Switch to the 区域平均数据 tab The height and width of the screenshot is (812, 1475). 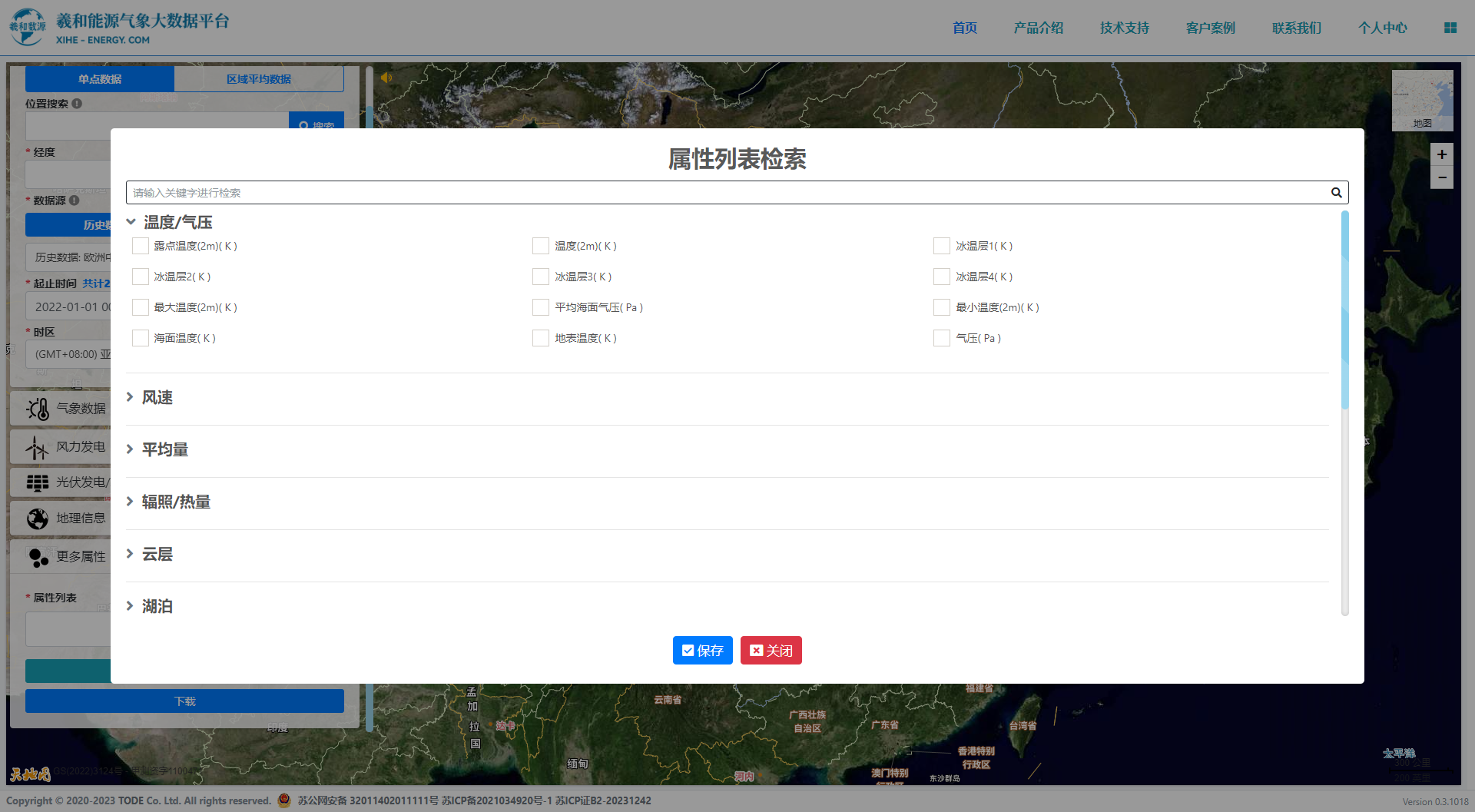(258, 79)
